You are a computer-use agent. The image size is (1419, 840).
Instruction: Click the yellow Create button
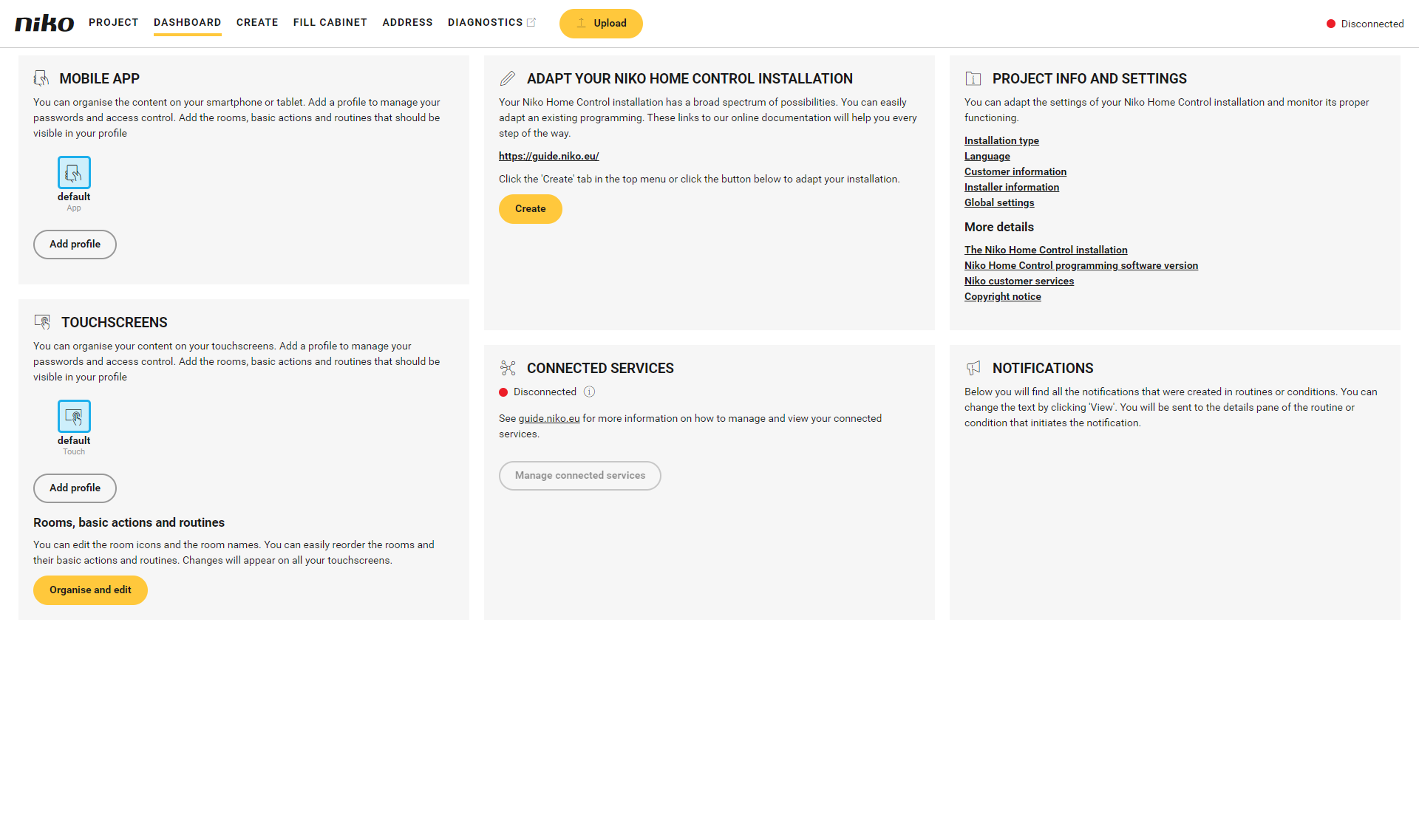[531, 208]
